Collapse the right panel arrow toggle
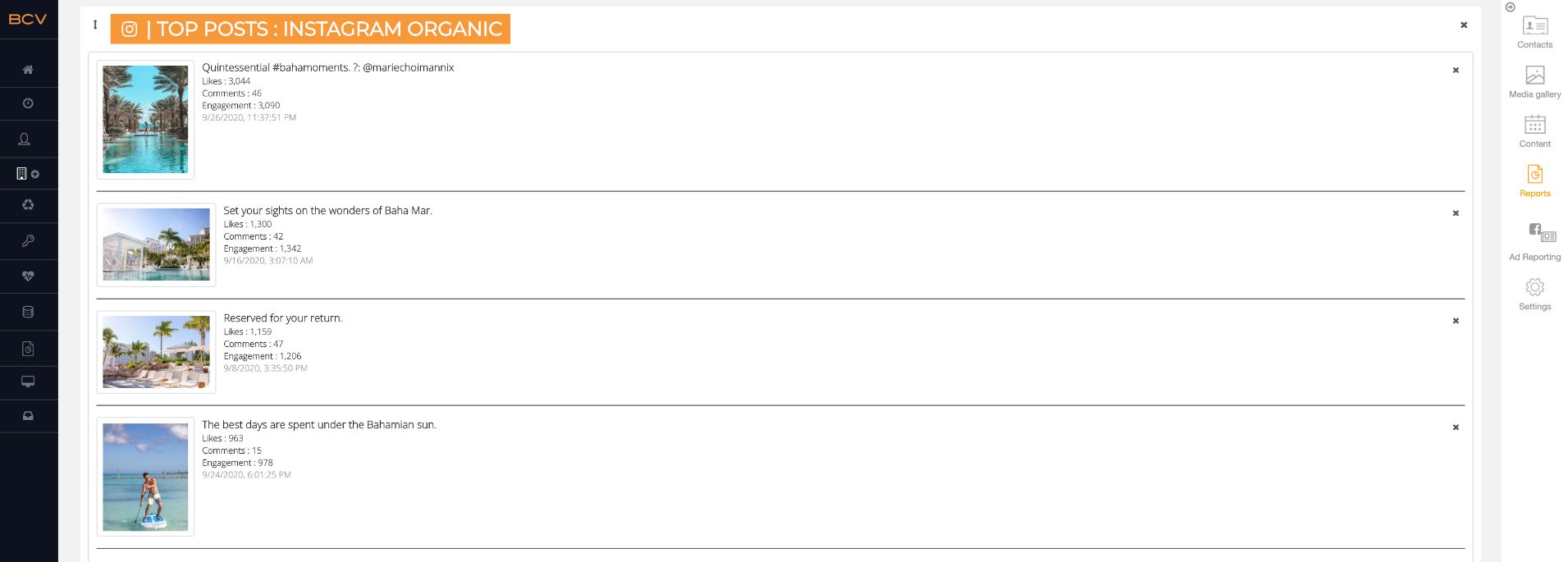 click(1511, 7)
